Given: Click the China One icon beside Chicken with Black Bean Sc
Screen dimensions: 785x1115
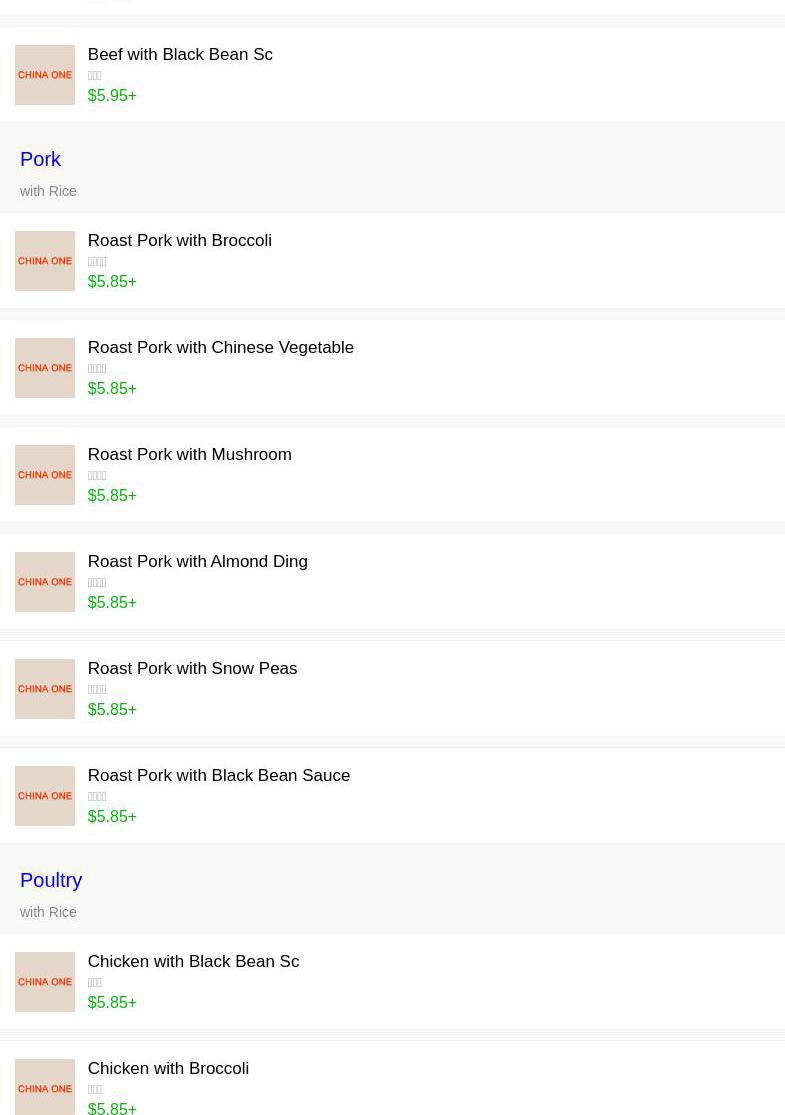Looking at the screenshot, I should click(x=45, y=982).
